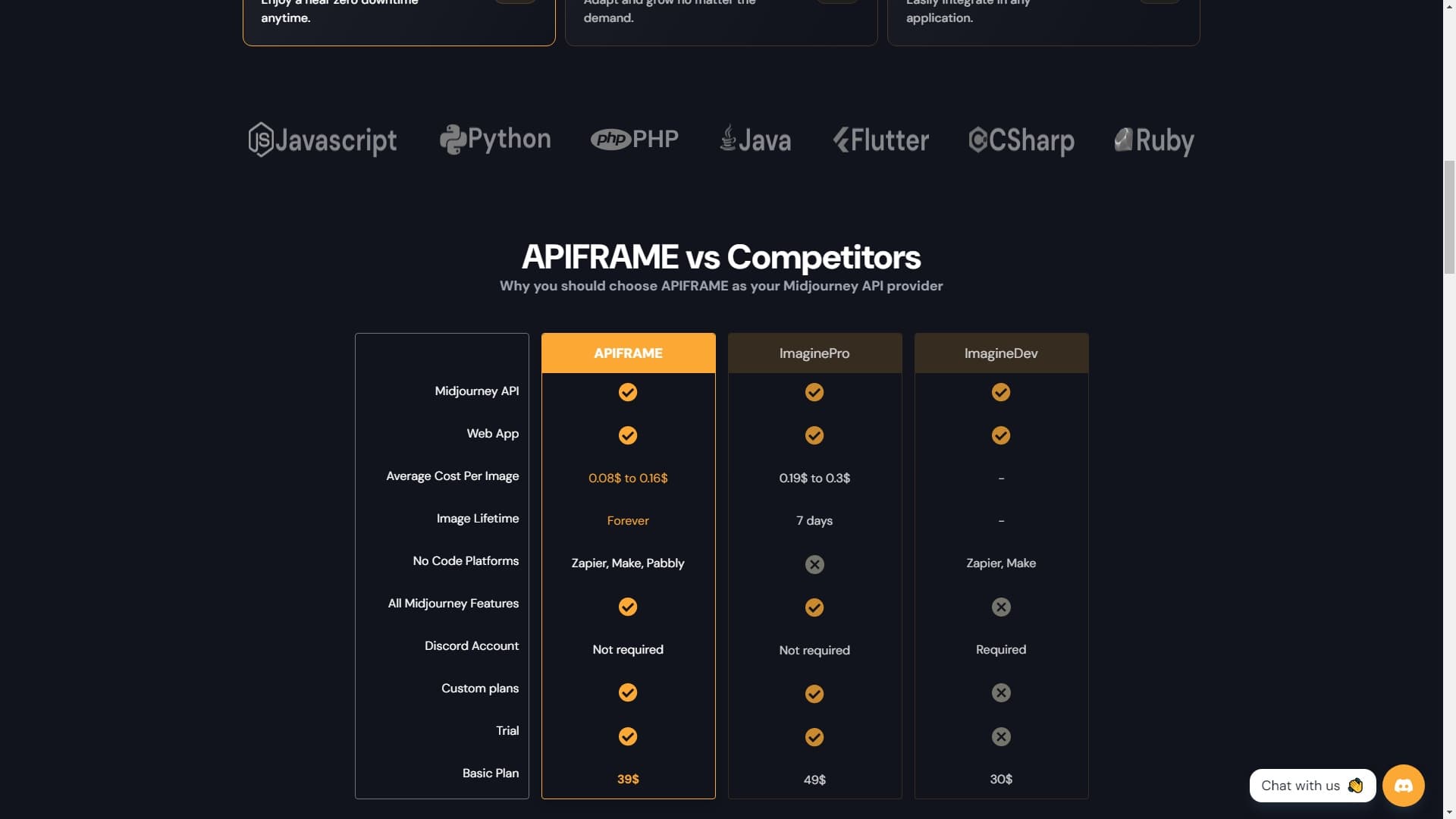Click the 'All Midjourney Features' row label
Image resolution: width=1456 pixels, height=819 pixels.
(453, 603)
